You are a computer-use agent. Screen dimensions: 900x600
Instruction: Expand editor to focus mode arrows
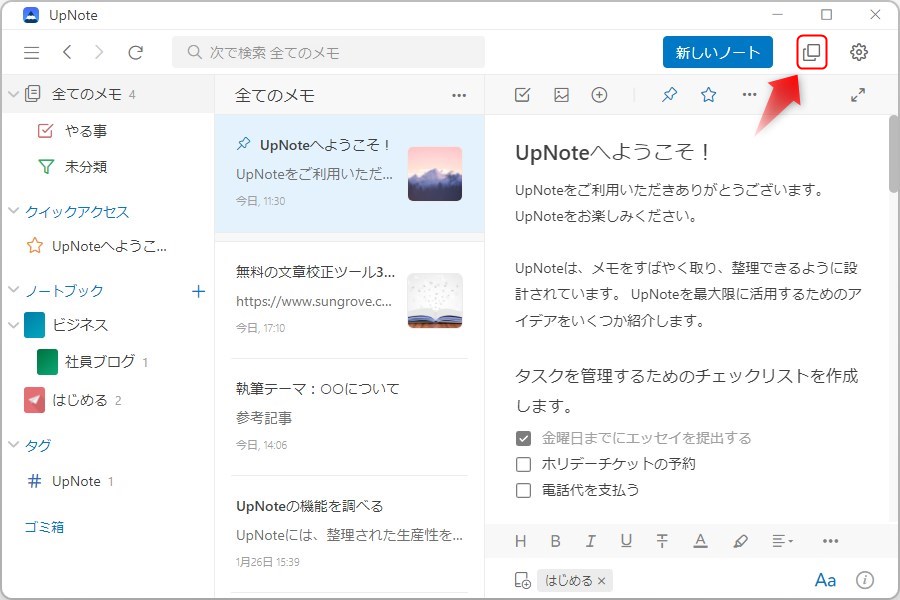pyautogui.click(x=858, y=95)
